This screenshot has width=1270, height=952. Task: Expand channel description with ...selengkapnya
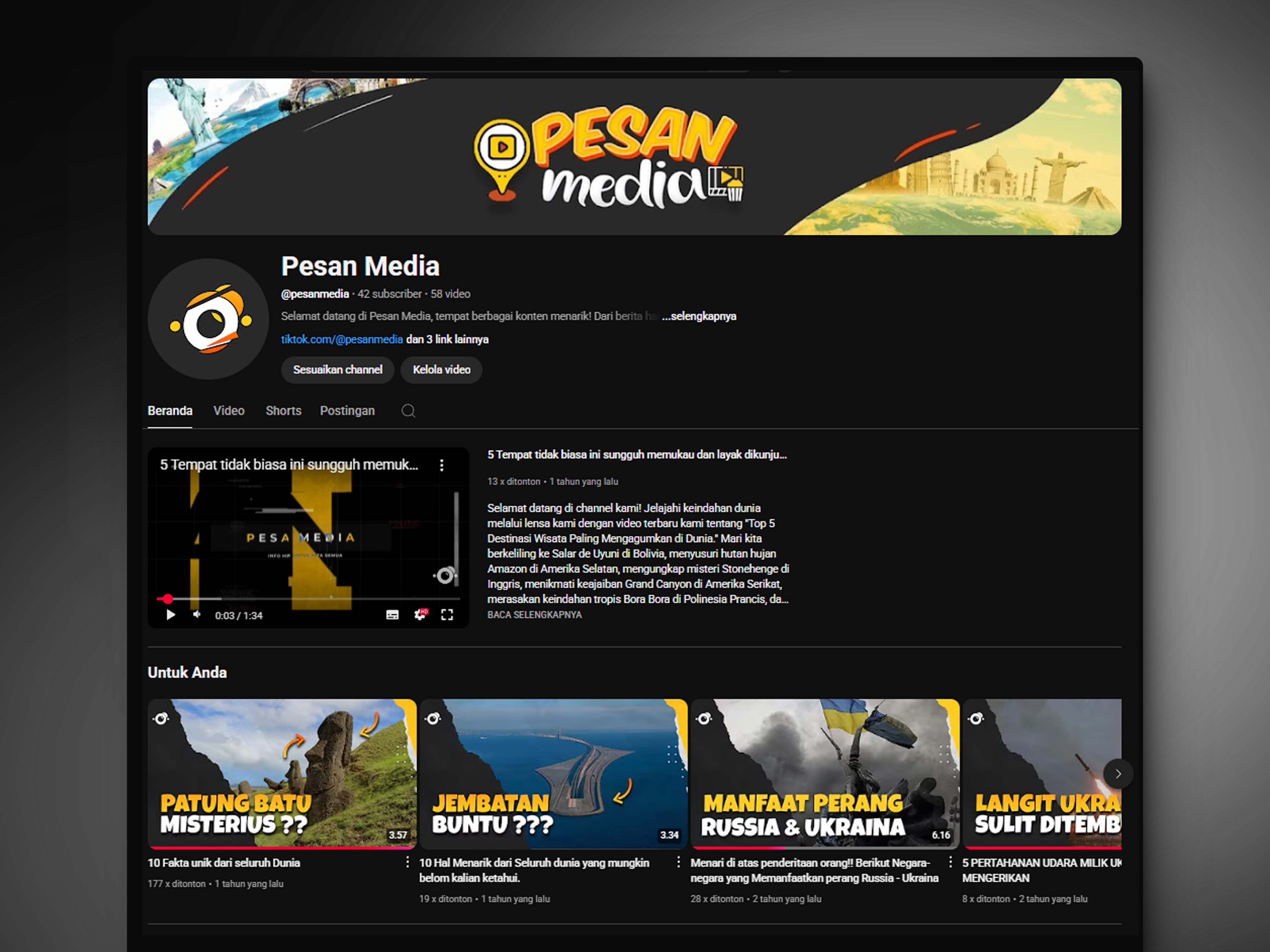click(699, 316)
